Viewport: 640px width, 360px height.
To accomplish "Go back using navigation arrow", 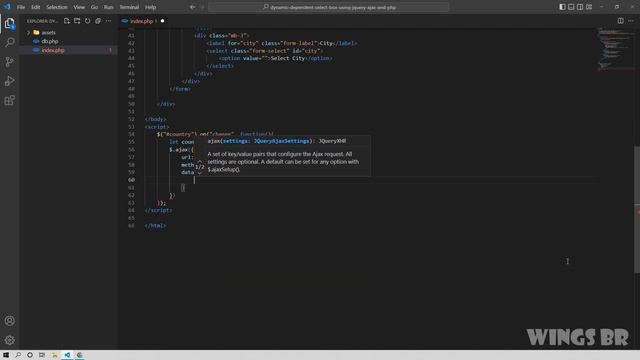I will [192, 7].
